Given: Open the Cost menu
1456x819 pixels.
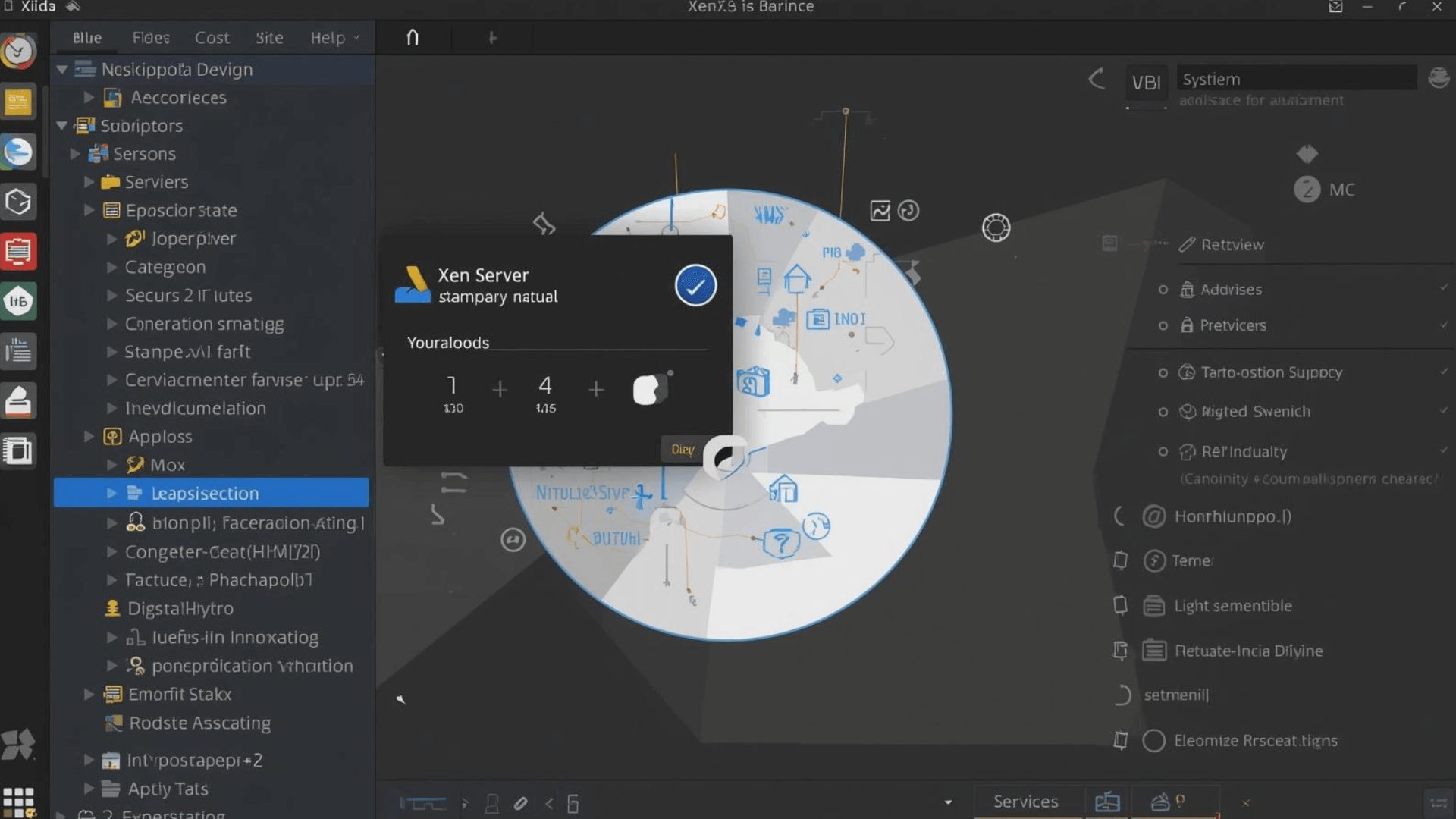Looking at the screenshot, I should [212, 38].
